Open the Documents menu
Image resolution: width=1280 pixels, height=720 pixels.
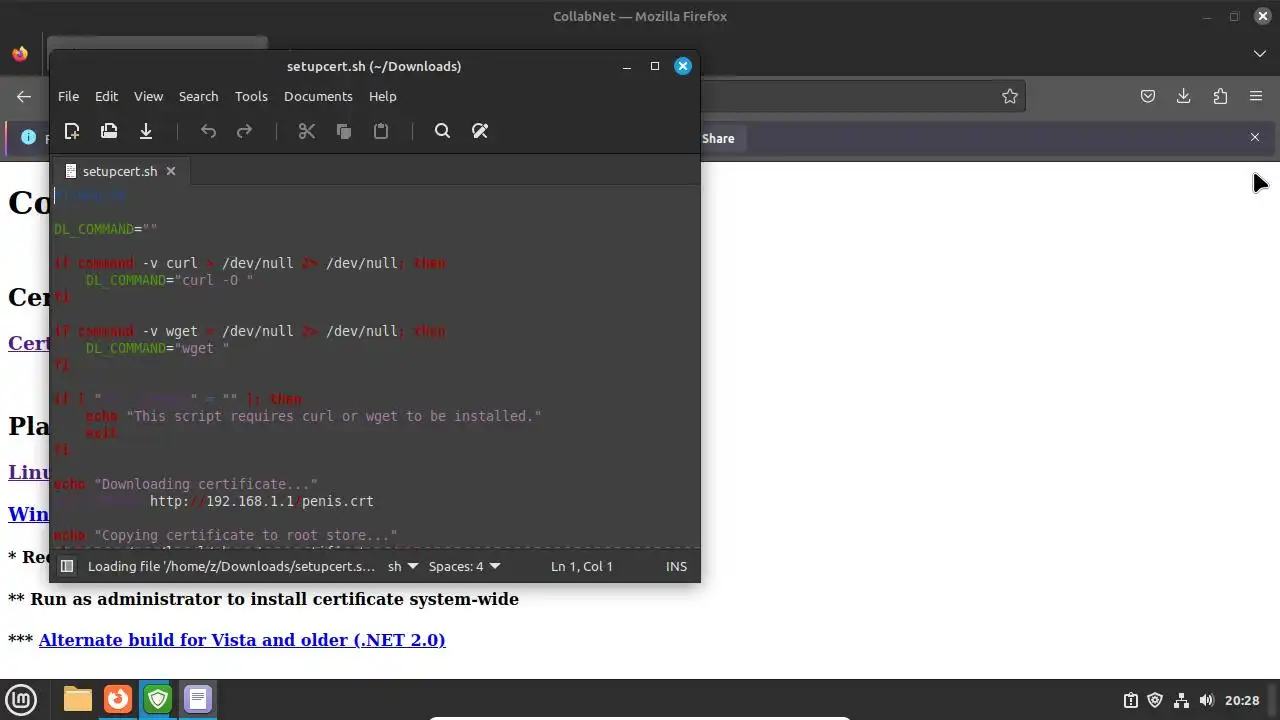(x=318, y=96)
